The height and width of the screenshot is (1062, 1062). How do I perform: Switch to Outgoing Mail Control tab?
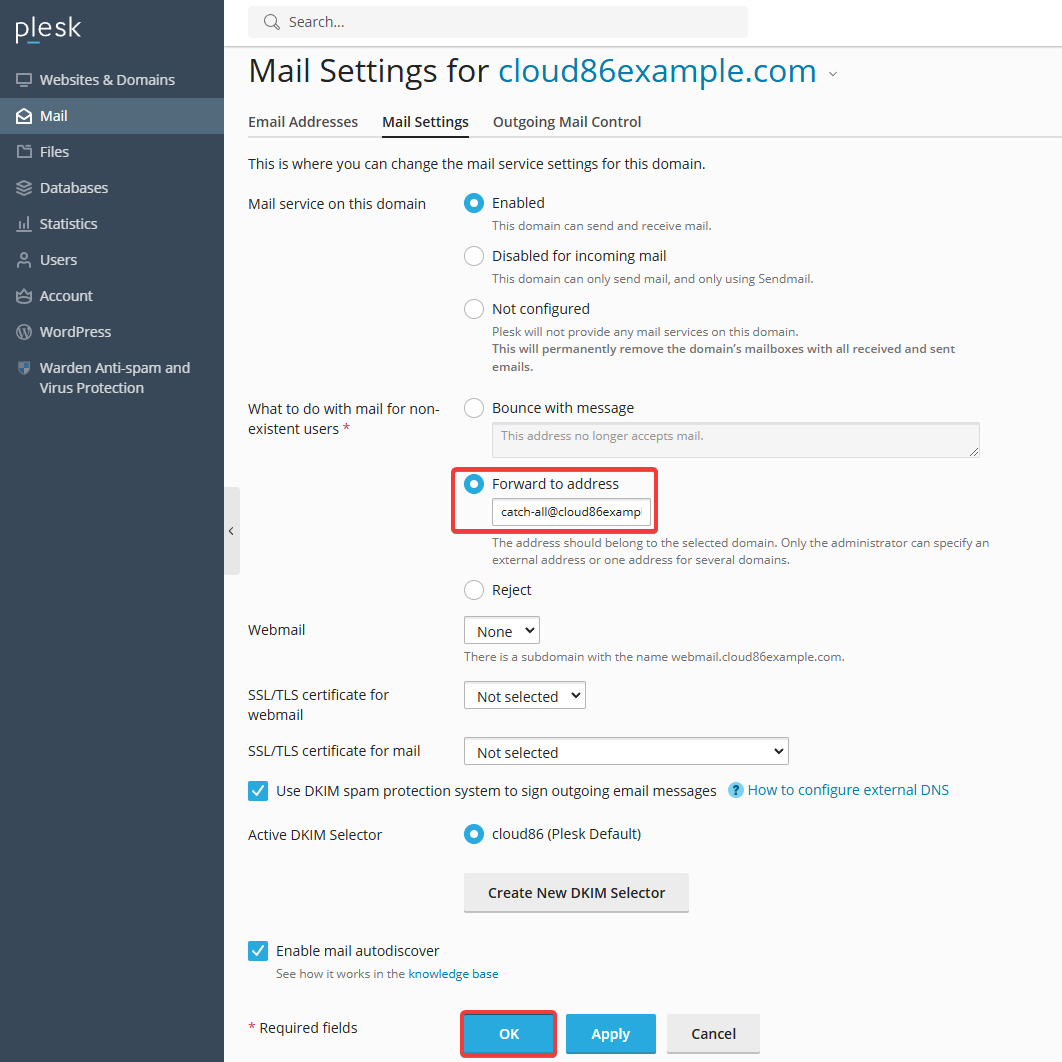[567, 122]
